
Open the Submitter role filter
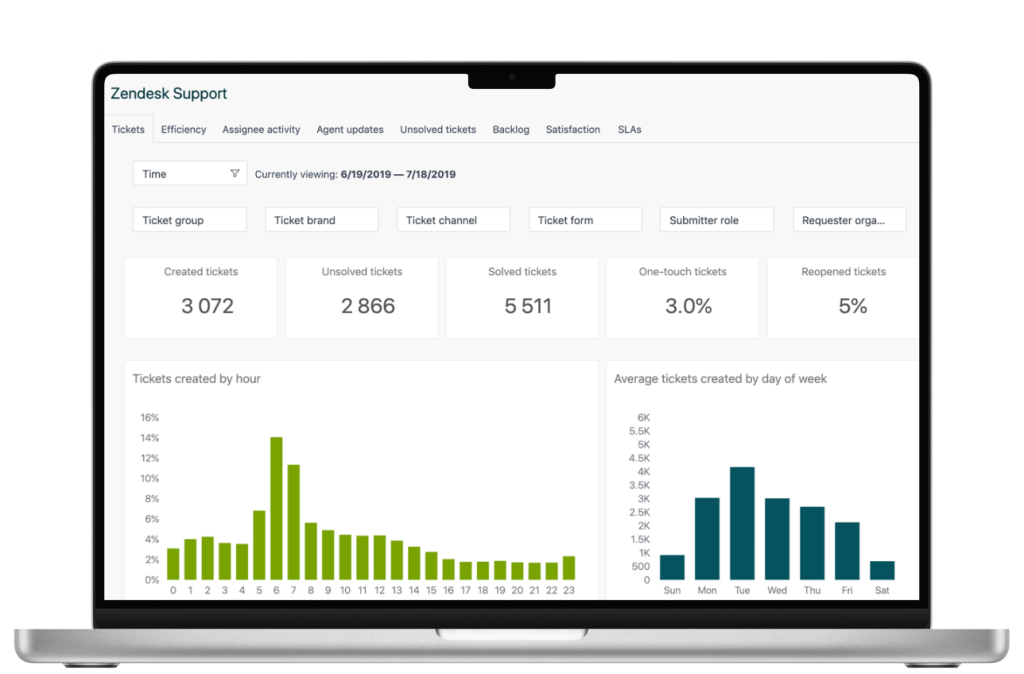[x=716, y=219]
